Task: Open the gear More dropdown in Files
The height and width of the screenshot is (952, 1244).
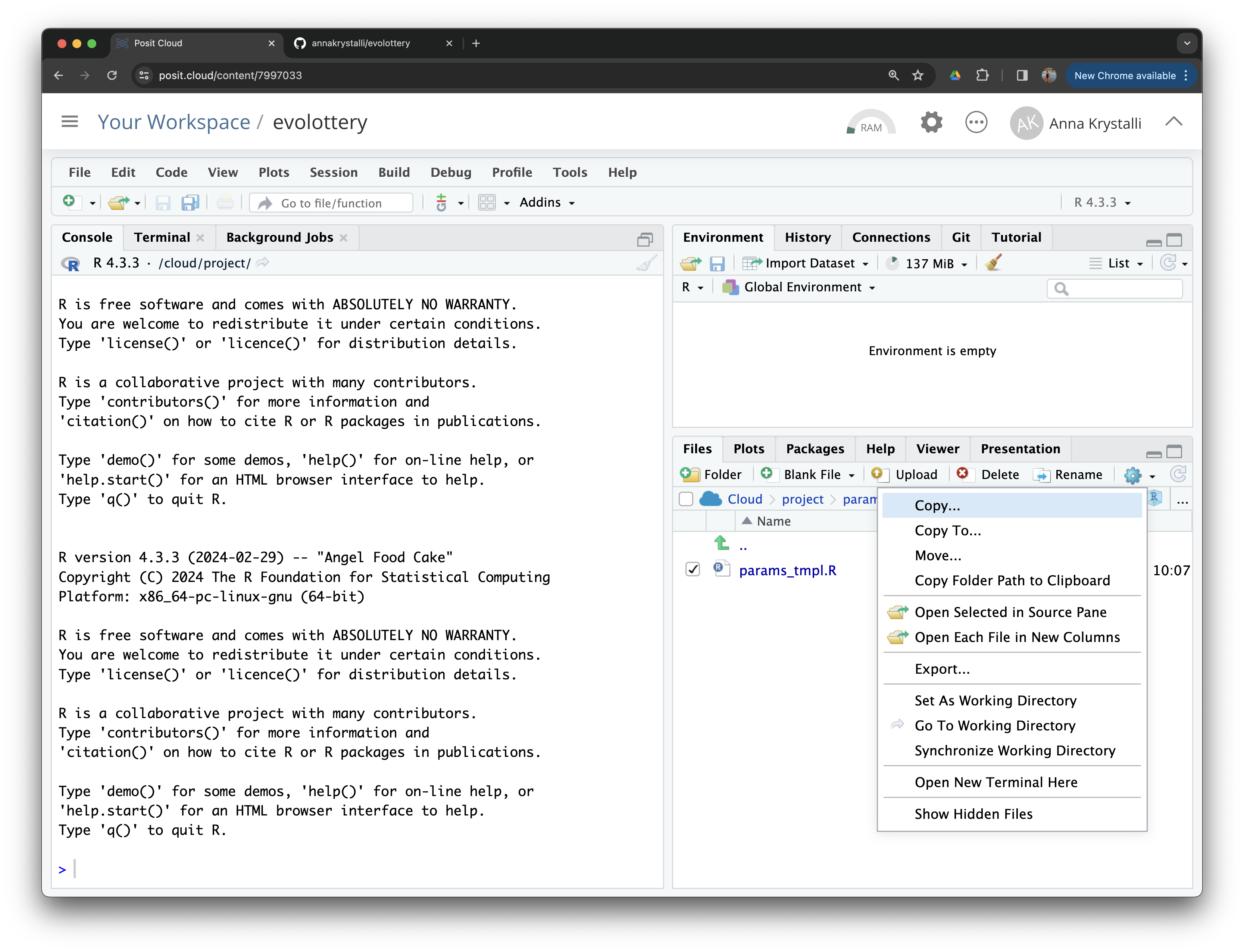Action: 1139,475
